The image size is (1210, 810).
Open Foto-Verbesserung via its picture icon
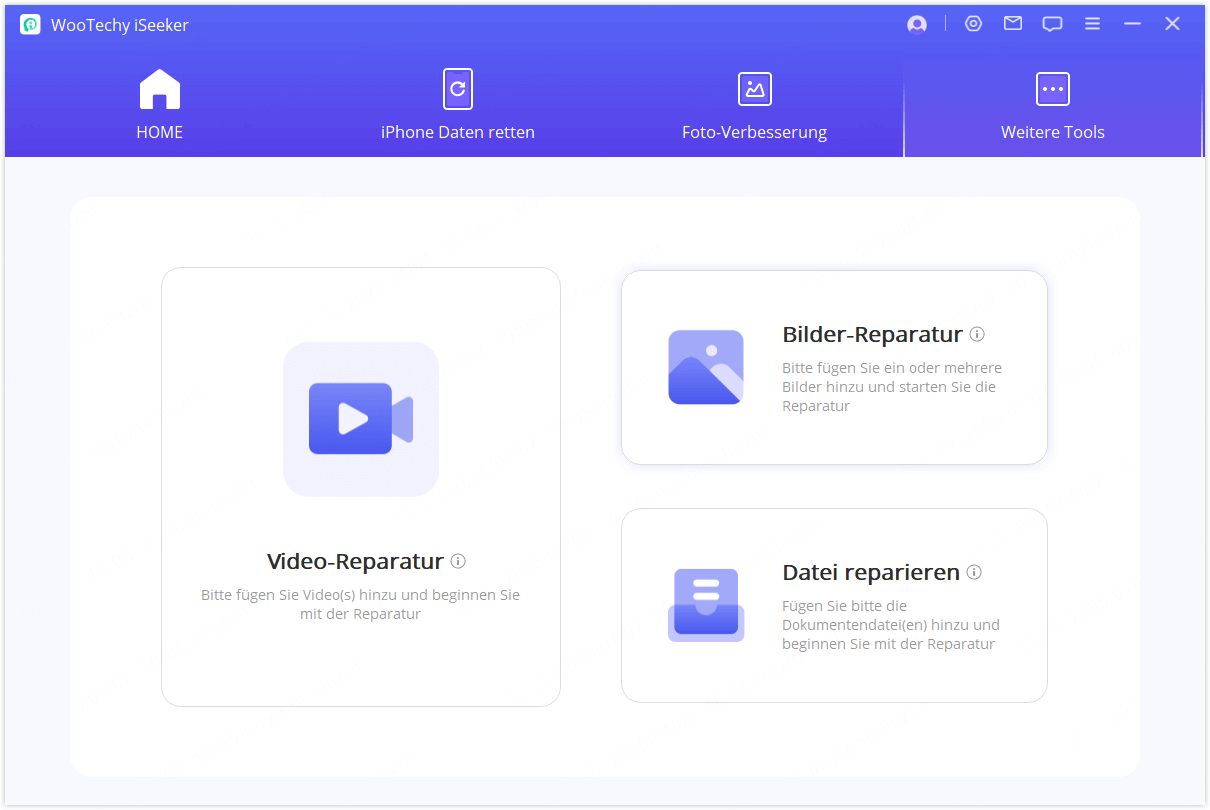pyautogui.click(x=754, y=89)
